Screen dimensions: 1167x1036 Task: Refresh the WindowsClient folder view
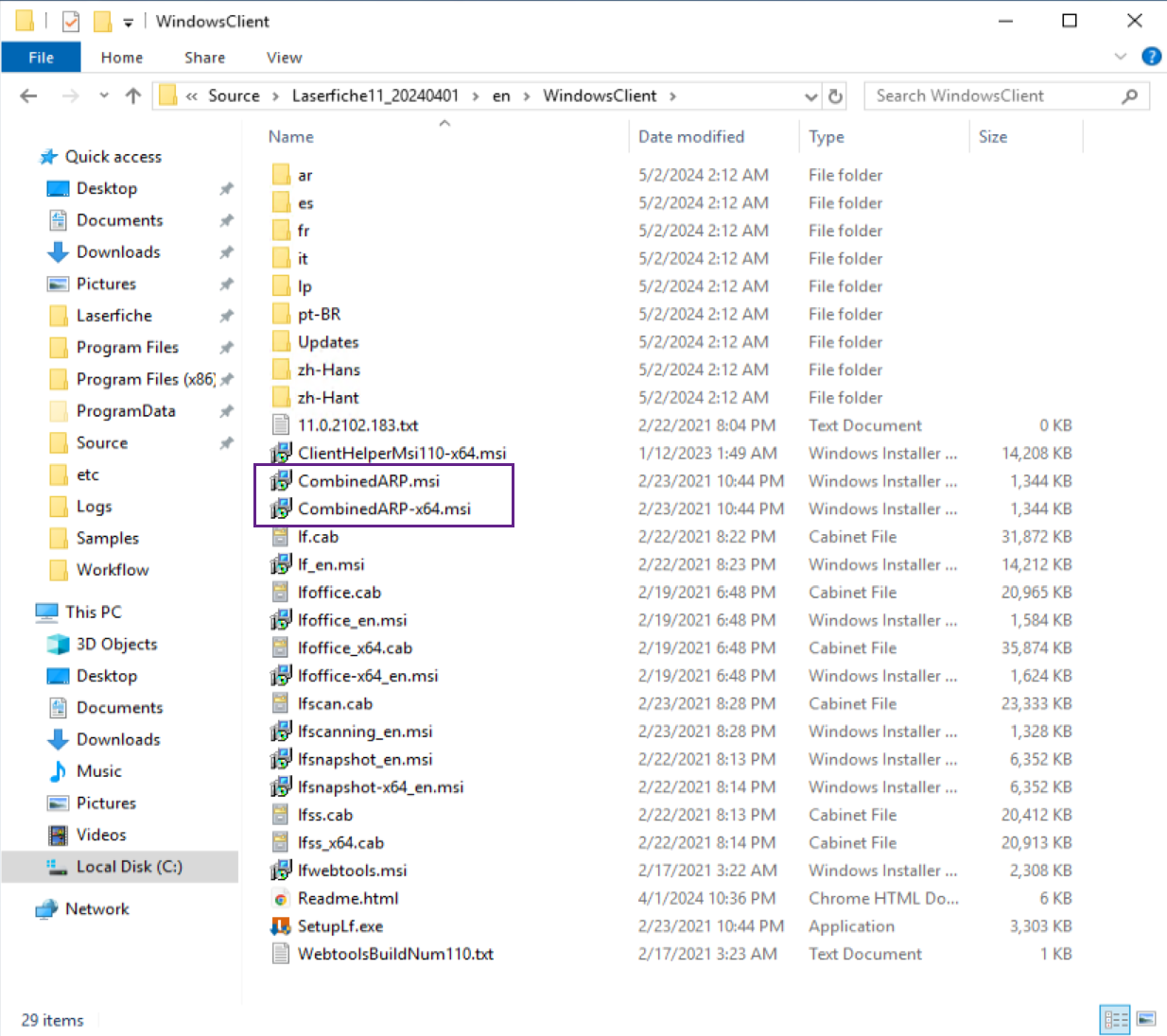coord(835,95)
